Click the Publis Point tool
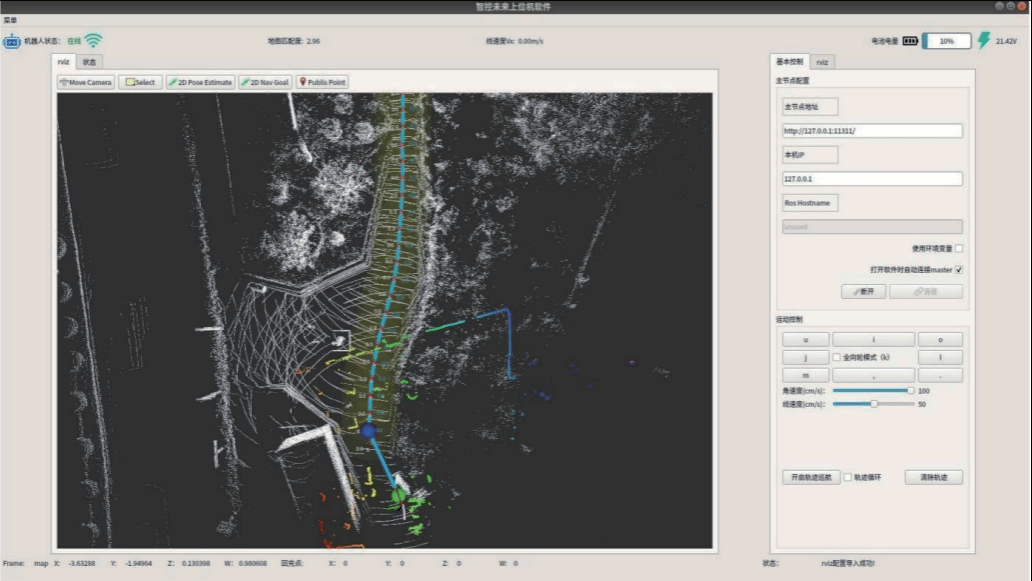 tap(323, 82)
